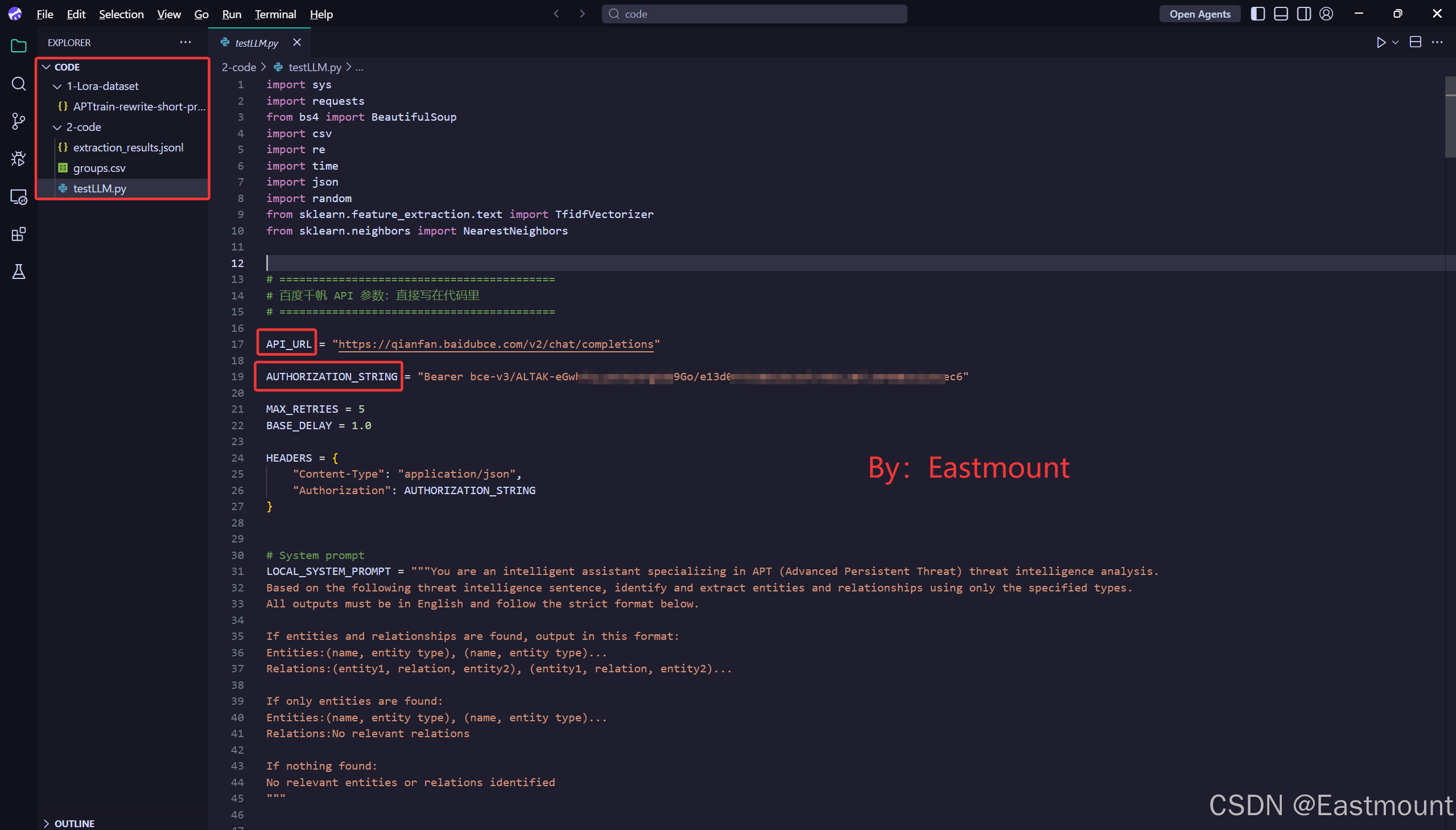1456x830 pixels.
Task: Click NearestNeighbors import on line 10
Action: point(515,231)
